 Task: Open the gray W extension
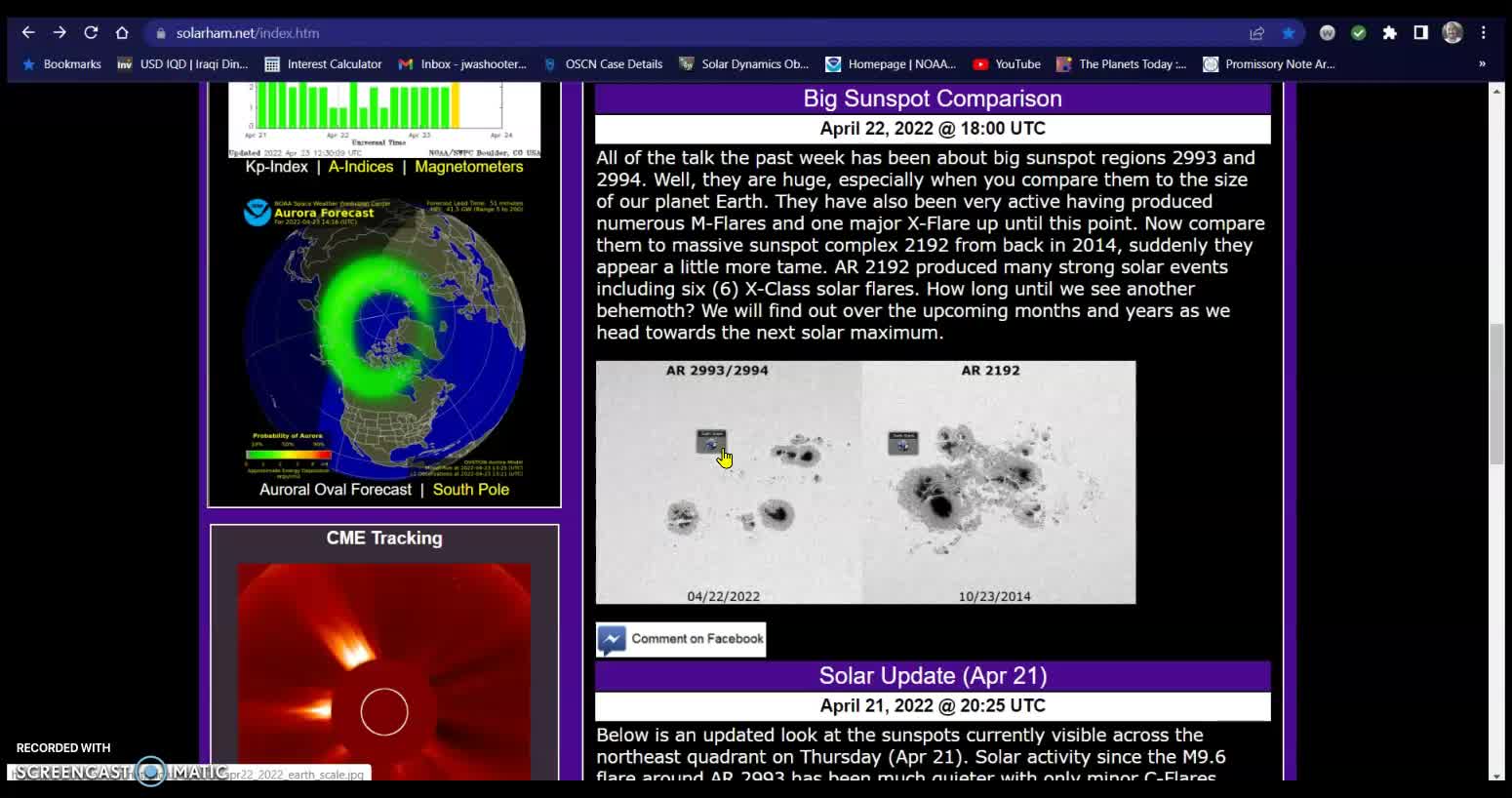1327,33
